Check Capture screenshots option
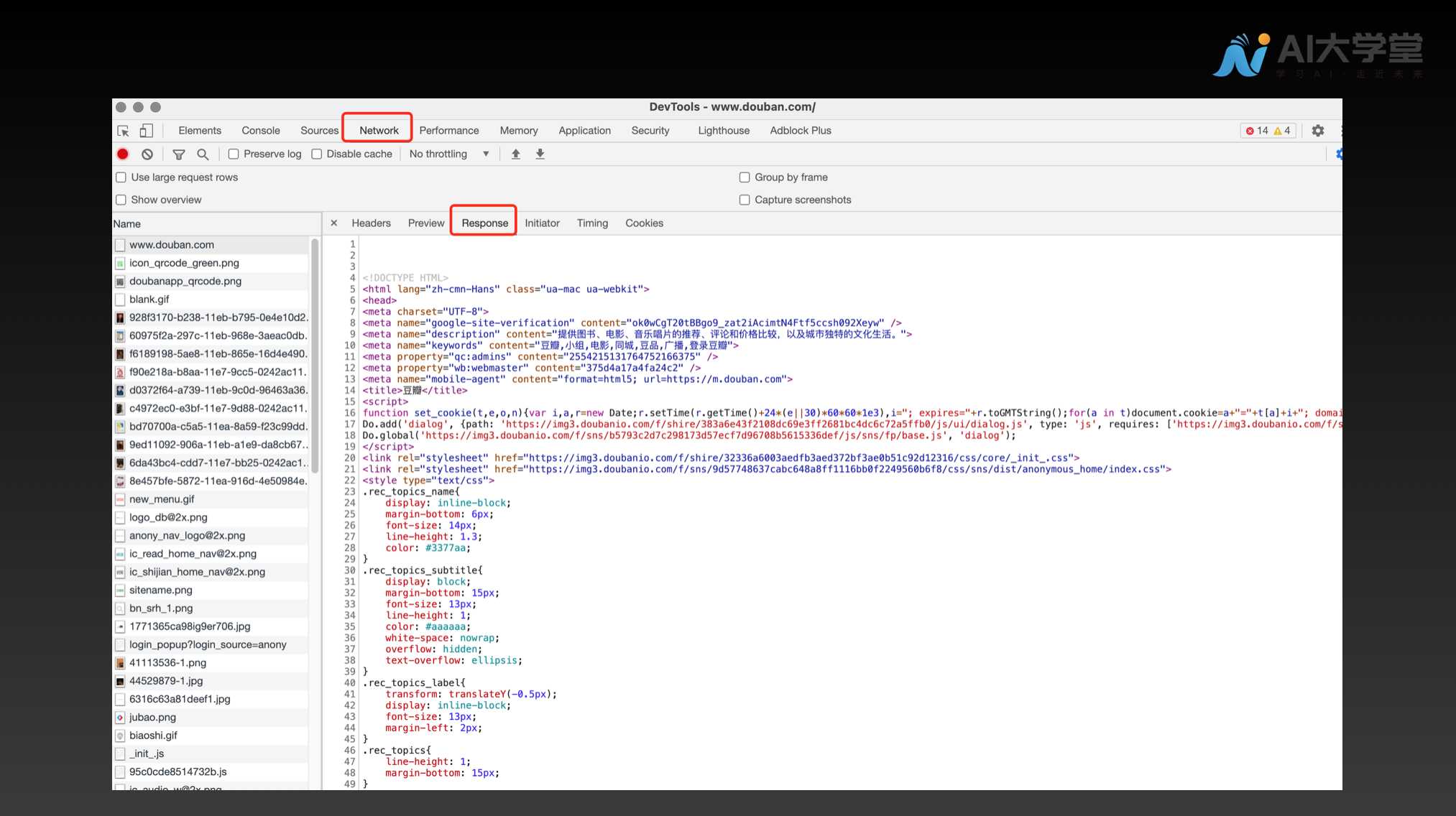 click(745, 200)
